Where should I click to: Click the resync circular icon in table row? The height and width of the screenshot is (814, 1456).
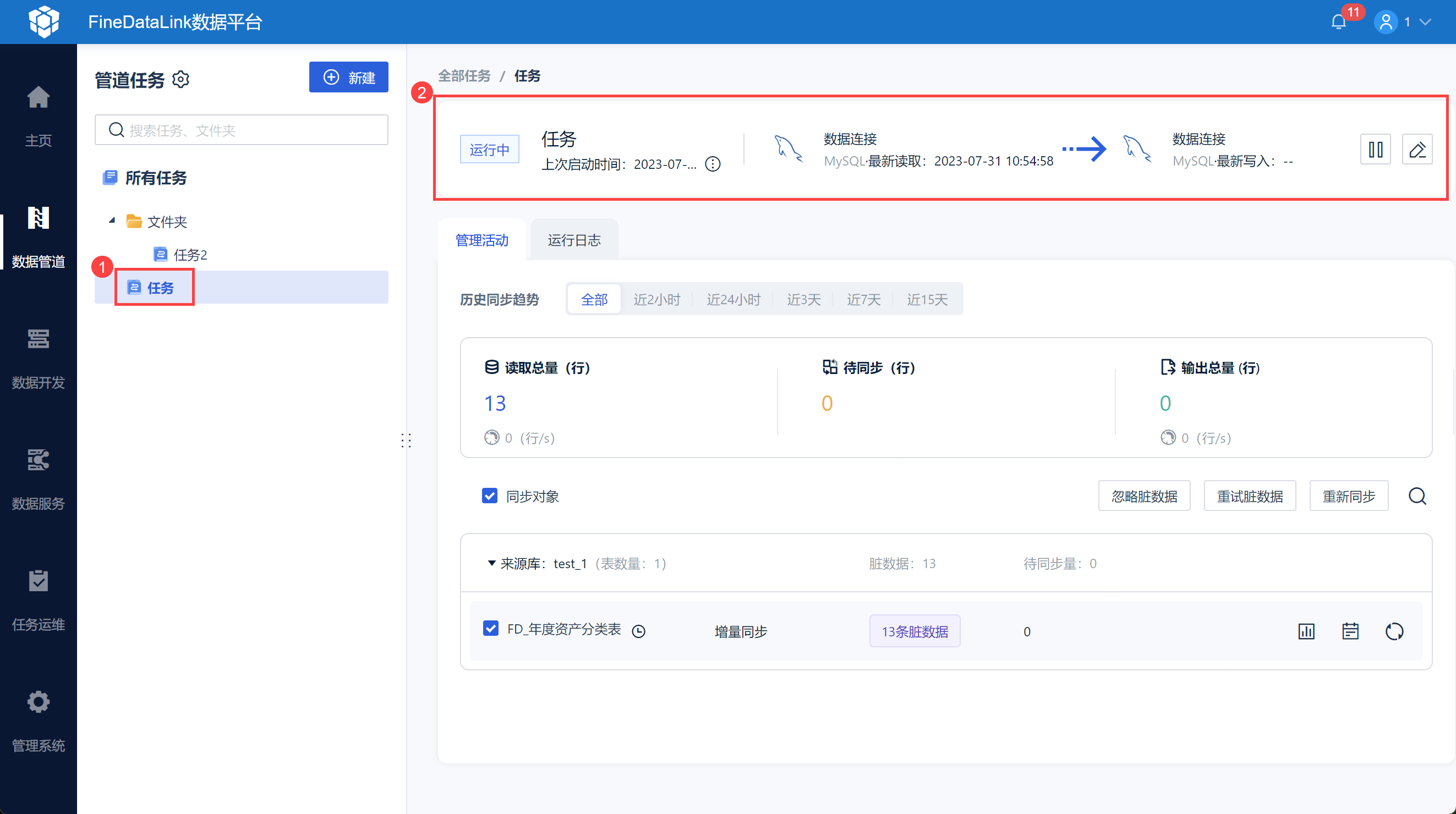pyautogui.click(x=1394, y=631)
